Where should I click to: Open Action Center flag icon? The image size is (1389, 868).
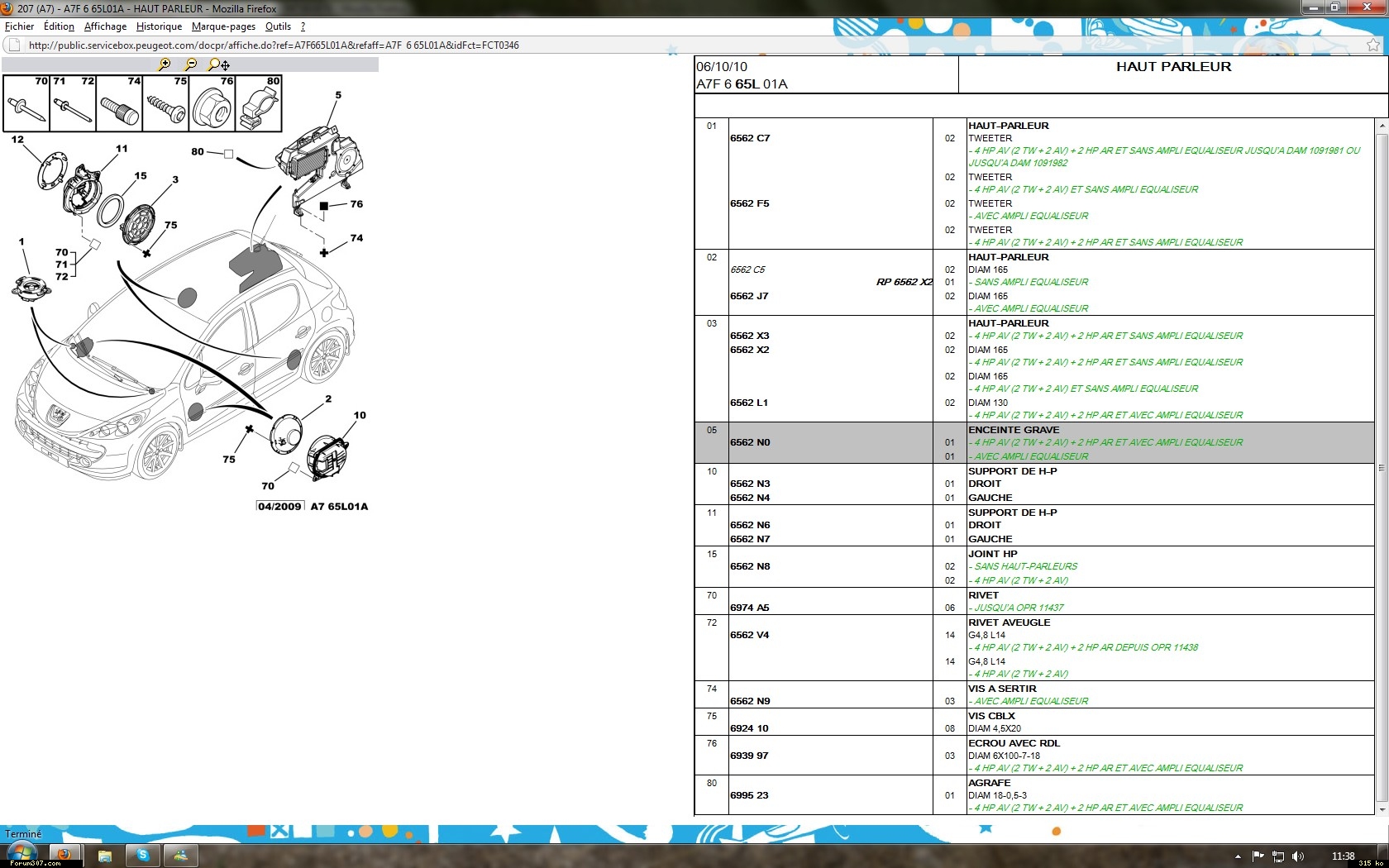pos(1258,856)
